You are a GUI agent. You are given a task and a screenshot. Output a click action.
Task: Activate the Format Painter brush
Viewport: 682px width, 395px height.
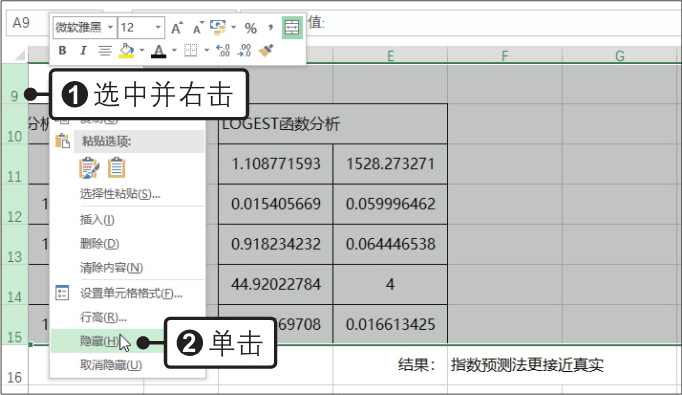pyautogui.click(x=266, y=50)
